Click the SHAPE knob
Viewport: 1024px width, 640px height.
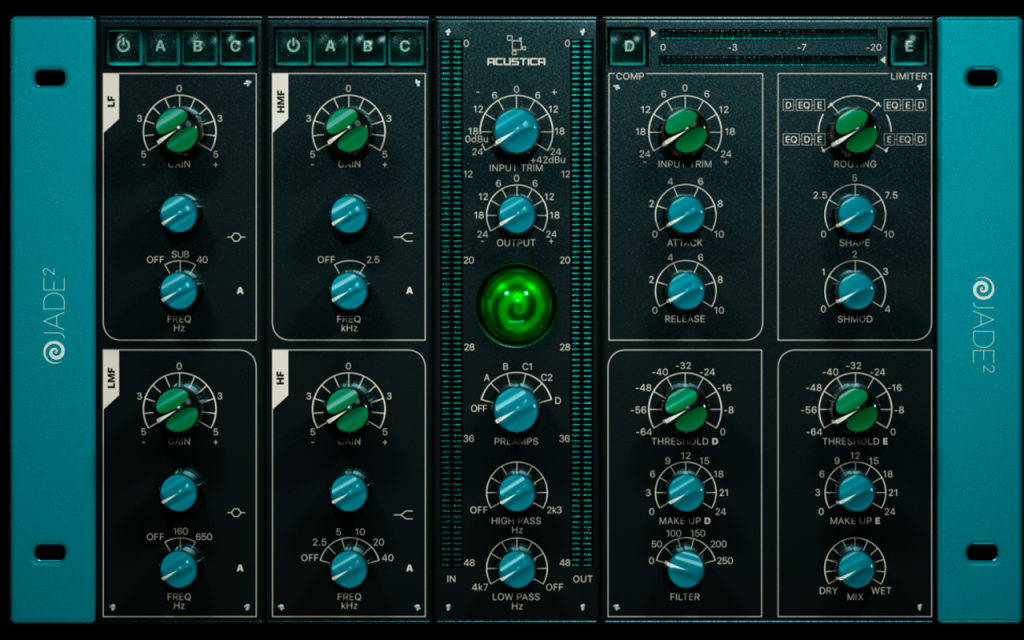855,214
